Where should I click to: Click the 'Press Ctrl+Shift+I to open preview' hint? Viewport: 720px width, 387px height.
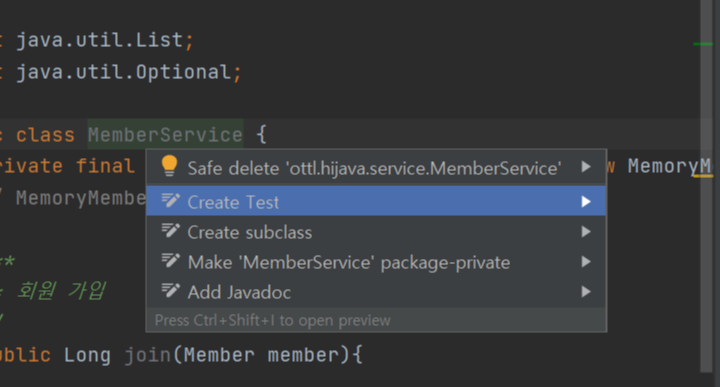(x=273, y=320)
